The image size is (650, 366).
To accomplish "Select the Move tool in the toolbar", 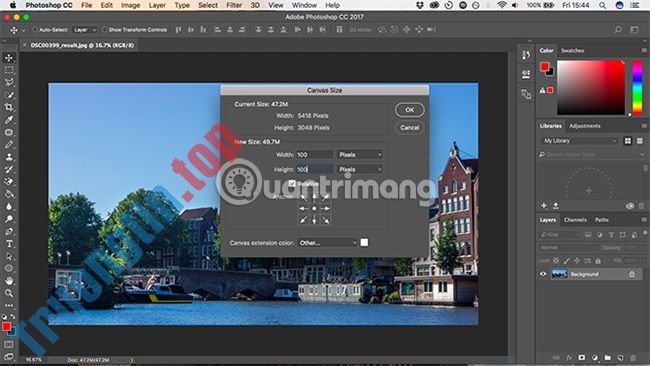I will pyautogui.click(x=9, y=58).
